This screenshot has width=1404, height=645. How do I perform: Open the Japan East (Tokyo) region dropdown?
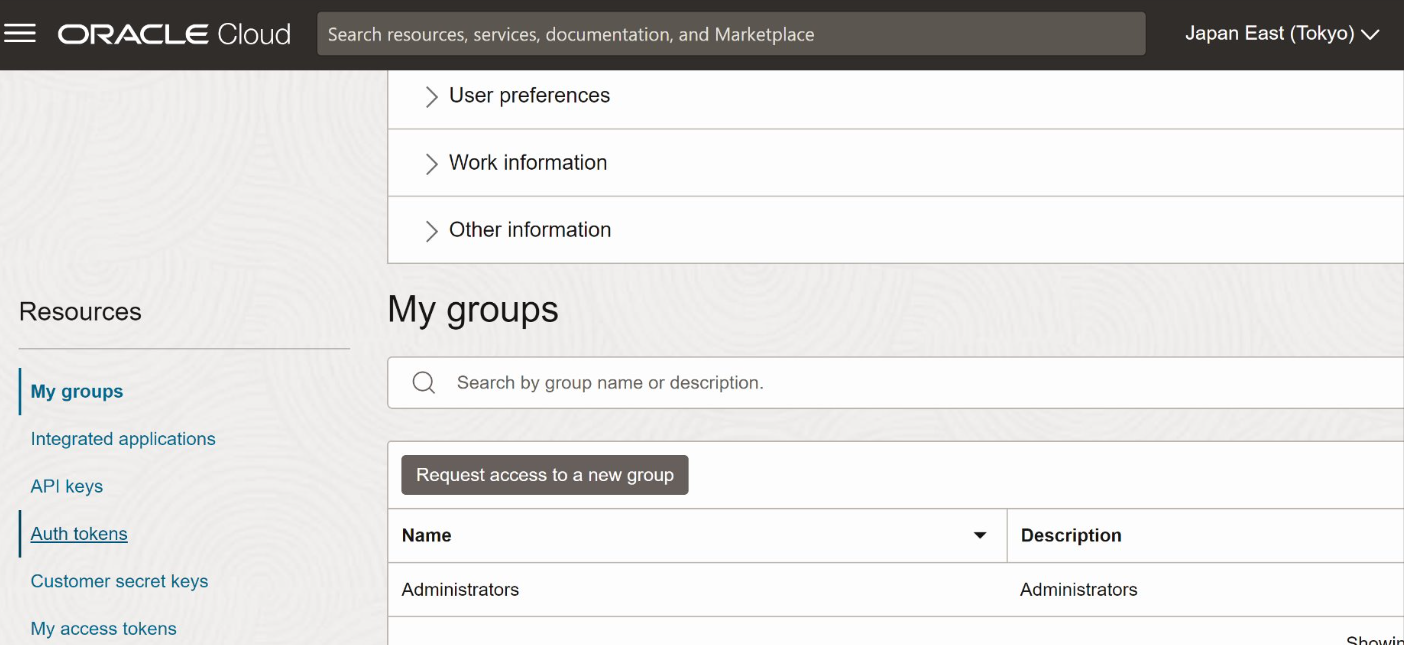1281,34
